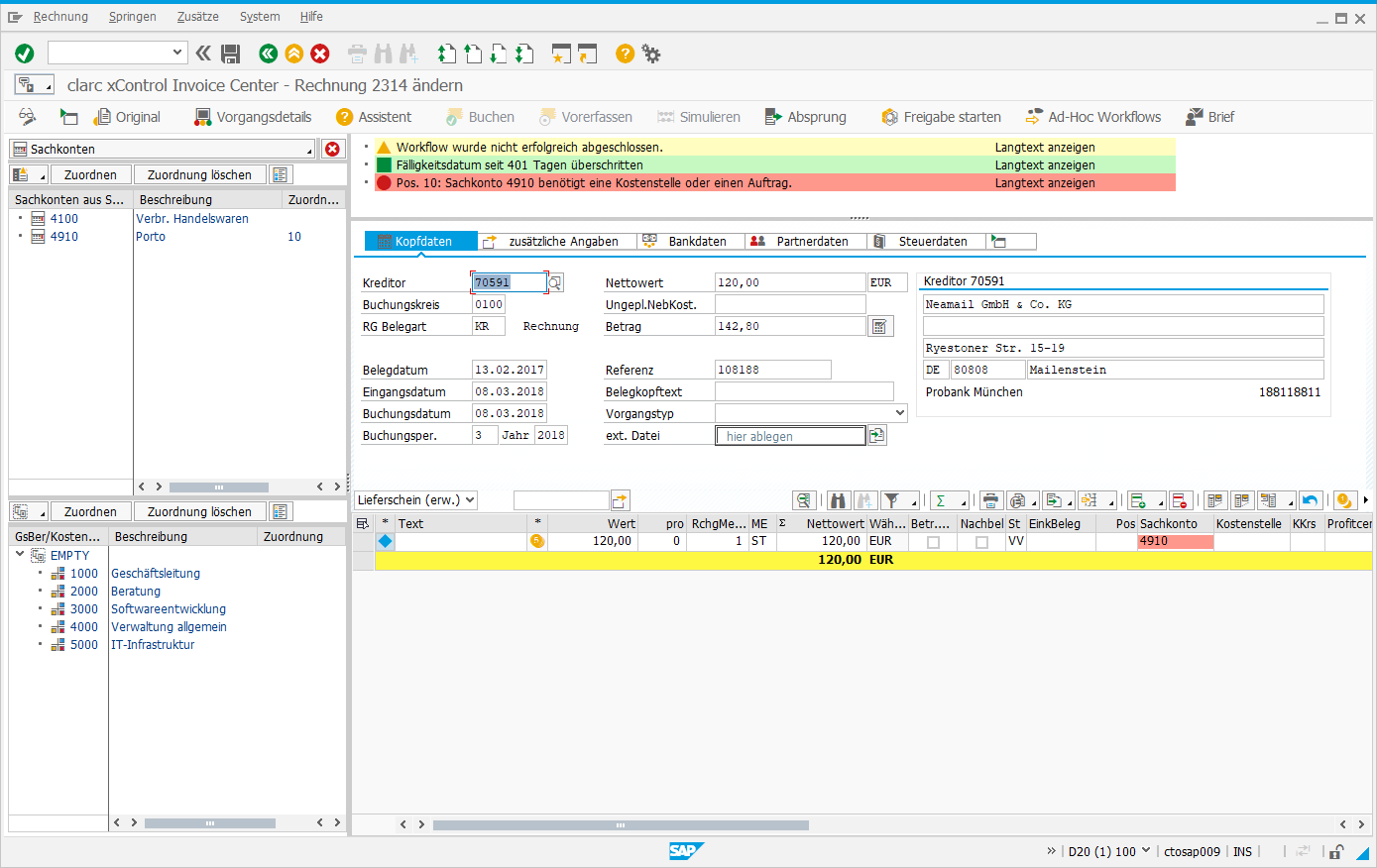Click the Original document button

pos(127,117)
